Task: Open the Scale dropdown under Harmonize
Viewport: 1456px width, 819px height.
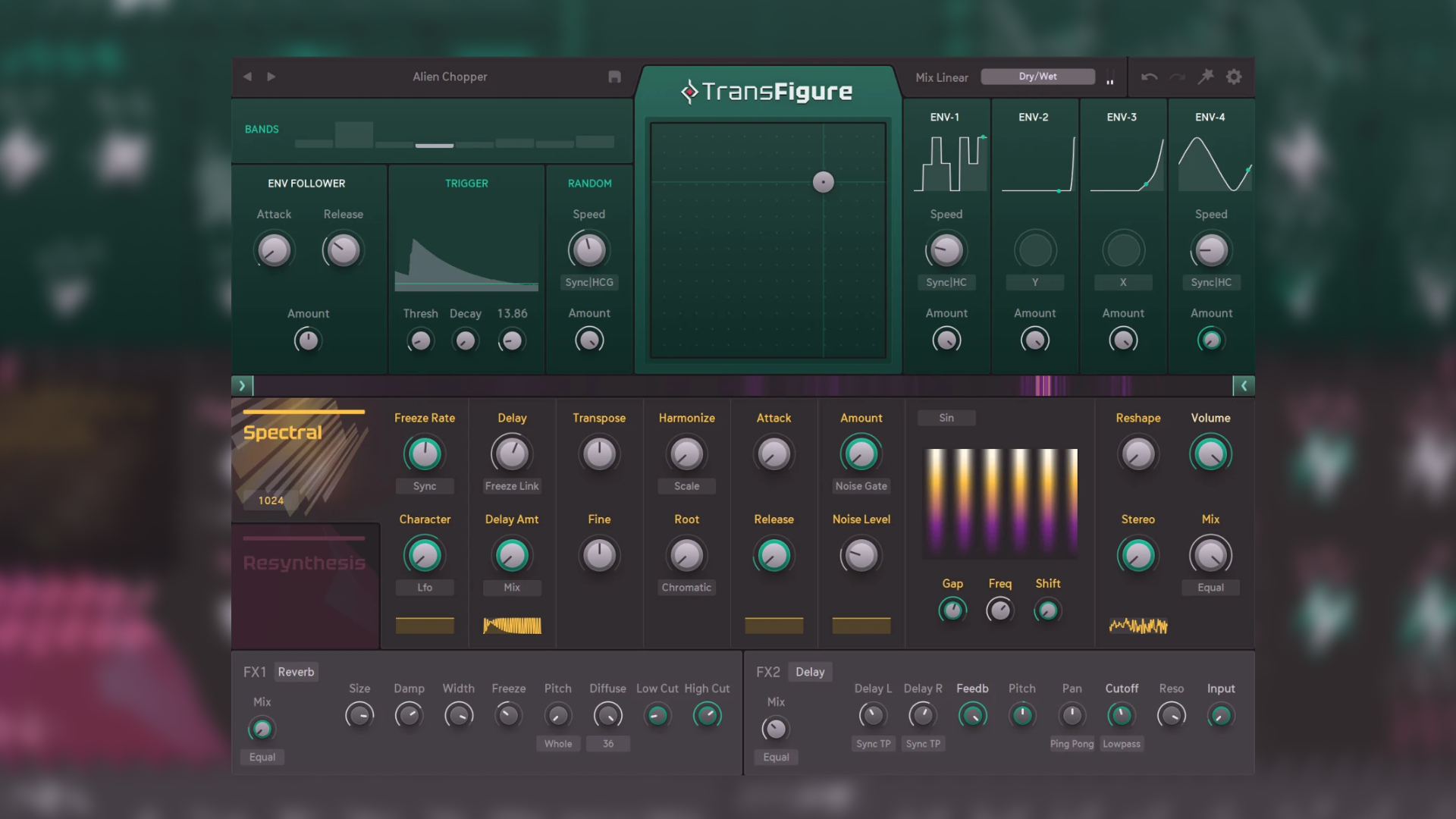Action: coord(686,486)
